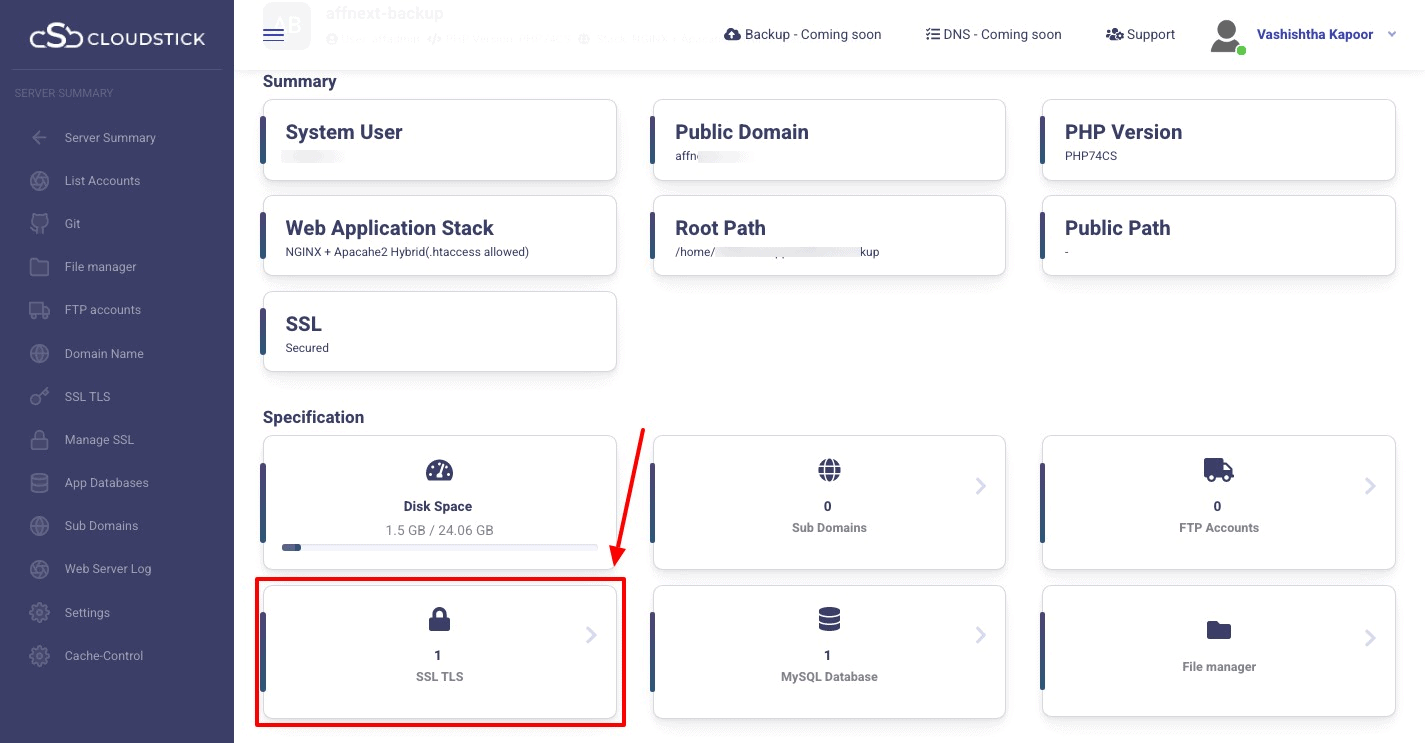The width and height of the screenshot is (1425, 743).
Task: Toggle the hamburger sidebar menu
Action: [x=273, y=35]
